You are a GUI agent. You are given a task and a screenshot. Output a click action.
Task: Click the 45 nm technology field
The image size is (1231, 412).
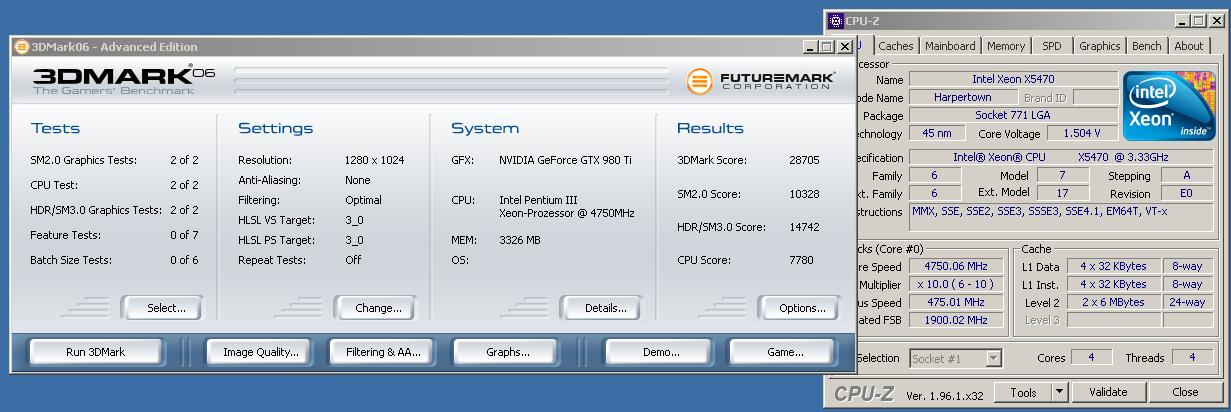(x=937, y=134)
